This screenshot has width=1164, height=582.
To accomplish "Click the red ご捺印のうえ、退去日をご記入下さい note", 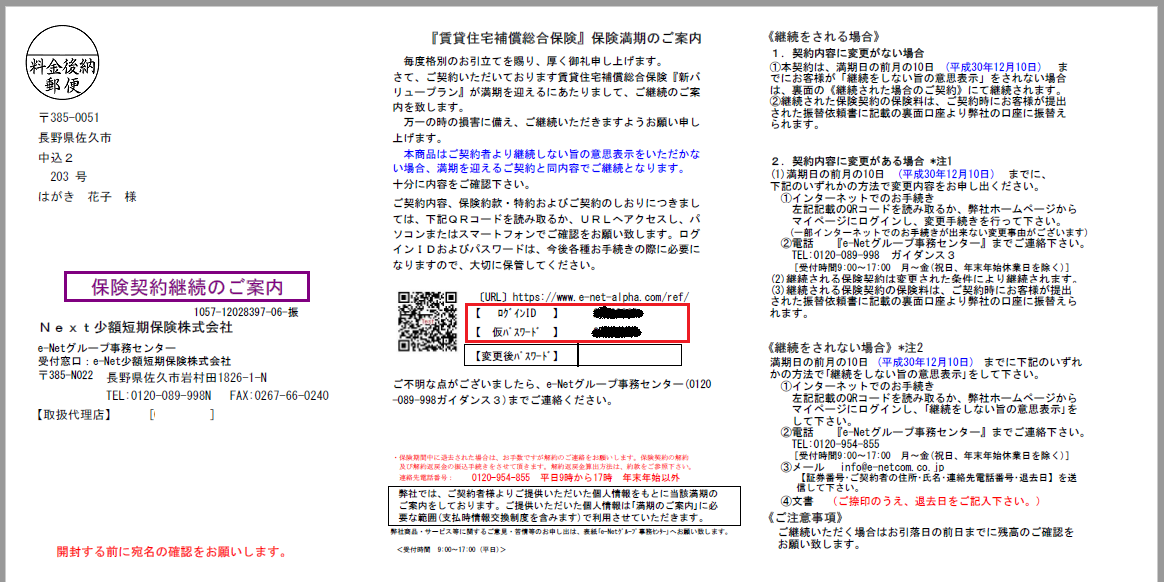I will coord(937,500).
